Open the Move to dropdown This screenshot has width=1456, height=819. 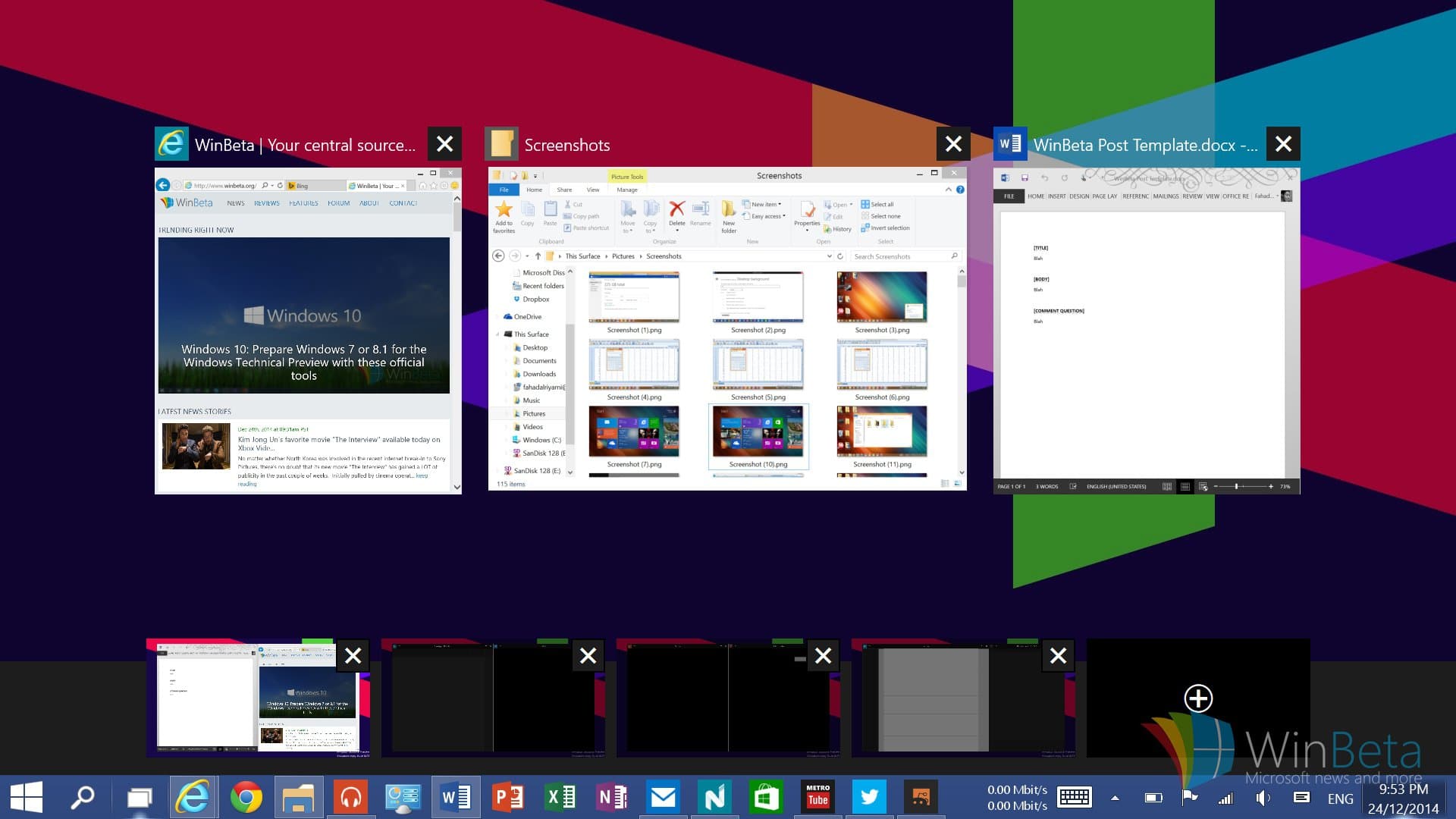pos(628,216)
